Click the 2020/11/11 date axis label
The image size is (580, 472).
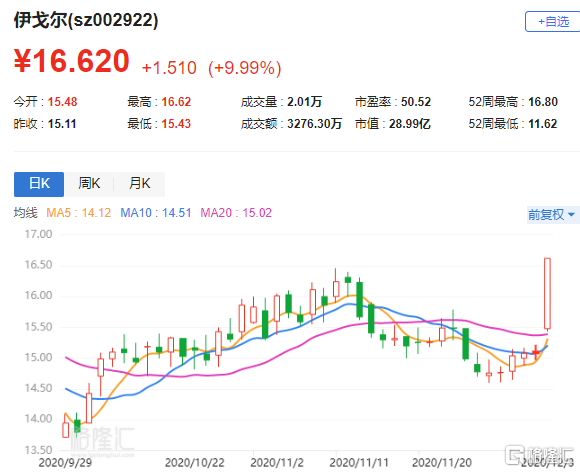359,463
